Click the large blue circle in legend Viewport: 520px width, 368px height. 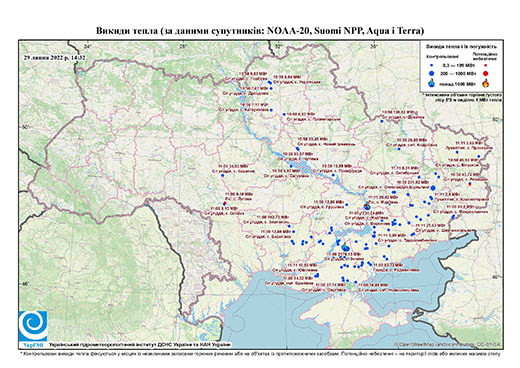(432, 73)
